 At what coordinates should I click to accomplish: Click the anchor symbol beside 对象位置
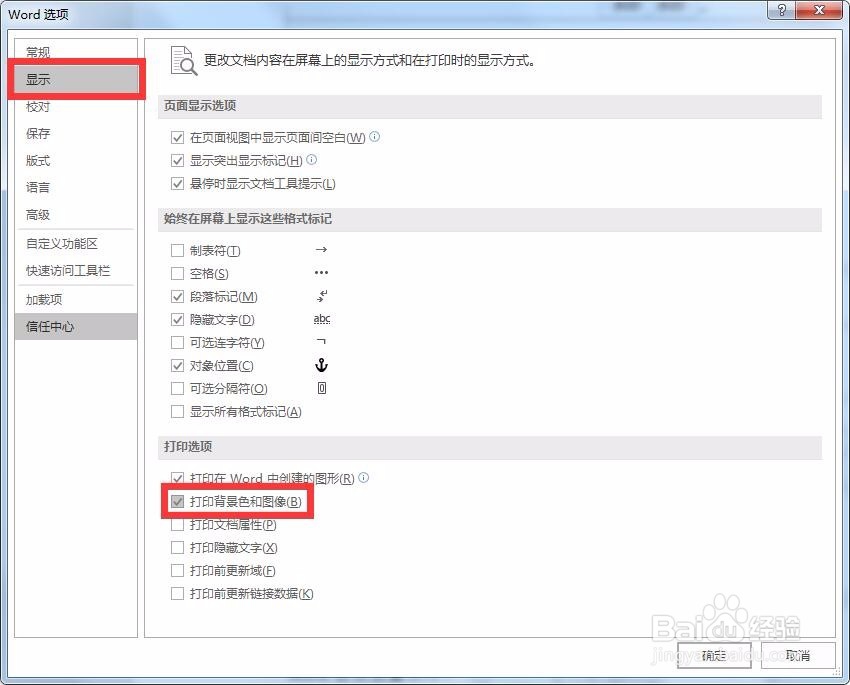(321, 364)
